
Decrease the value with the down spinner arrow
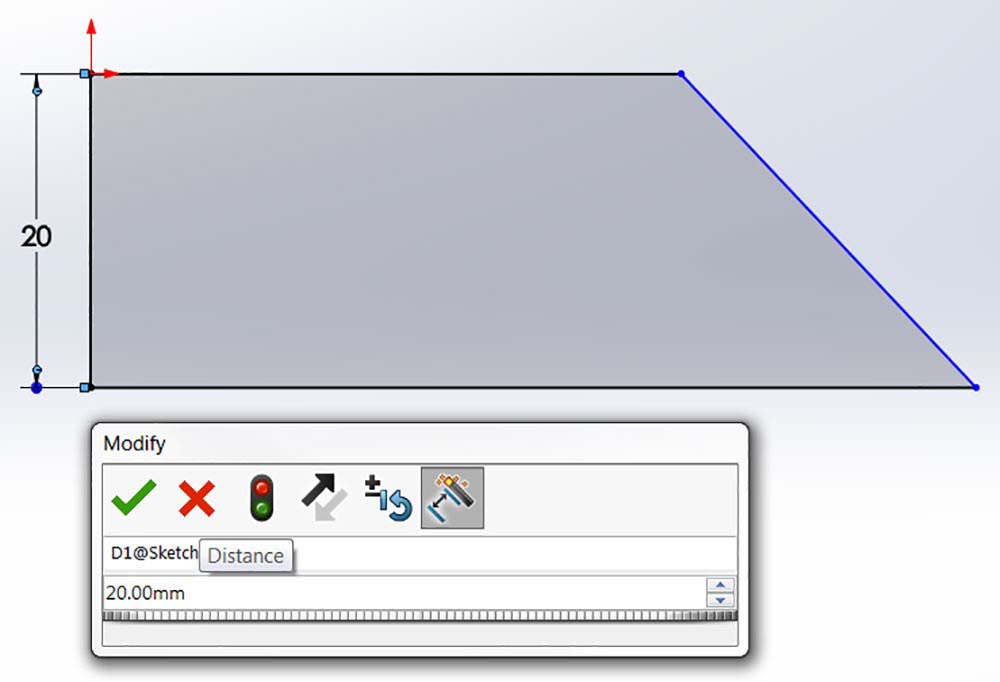(720, 600)
